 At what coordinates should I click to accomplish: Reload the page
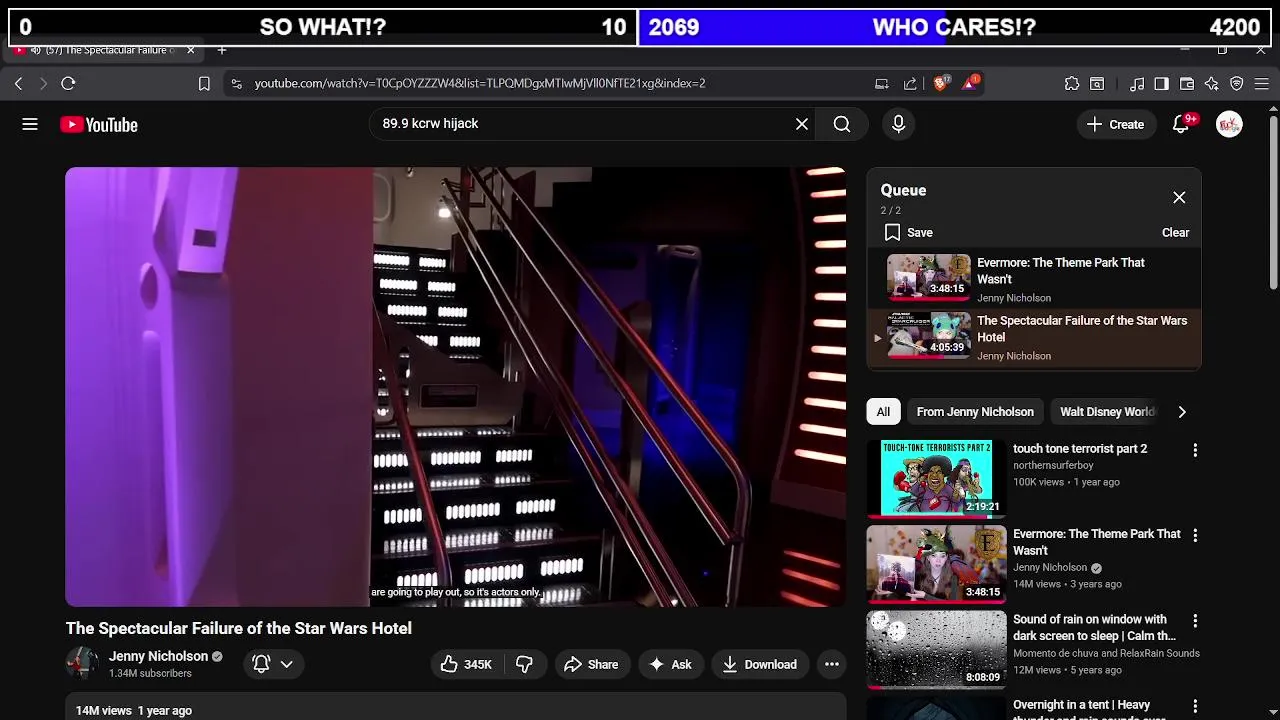[68, 84]
